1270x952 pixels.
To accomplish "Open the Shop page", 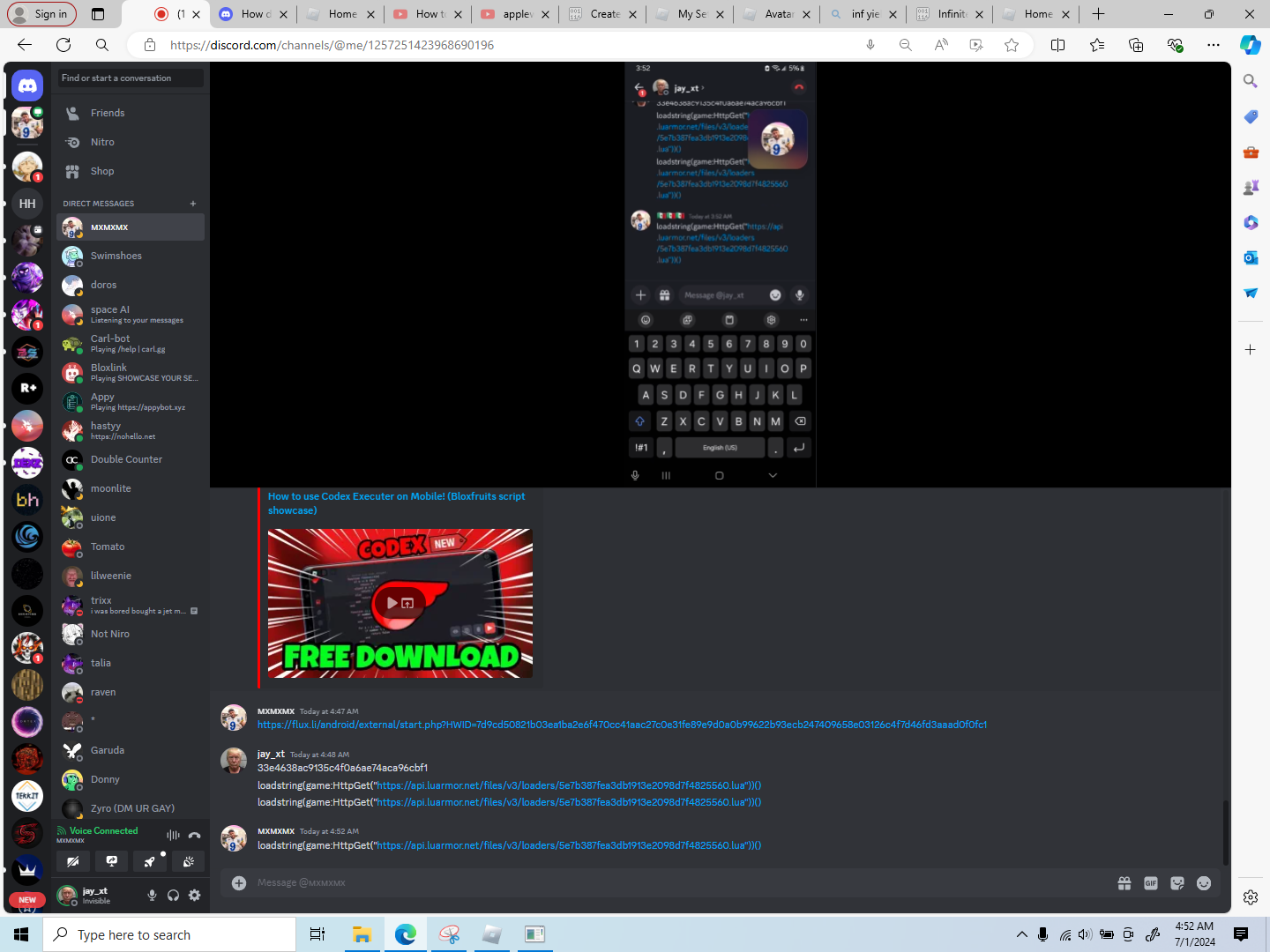I will pos(131,171).
